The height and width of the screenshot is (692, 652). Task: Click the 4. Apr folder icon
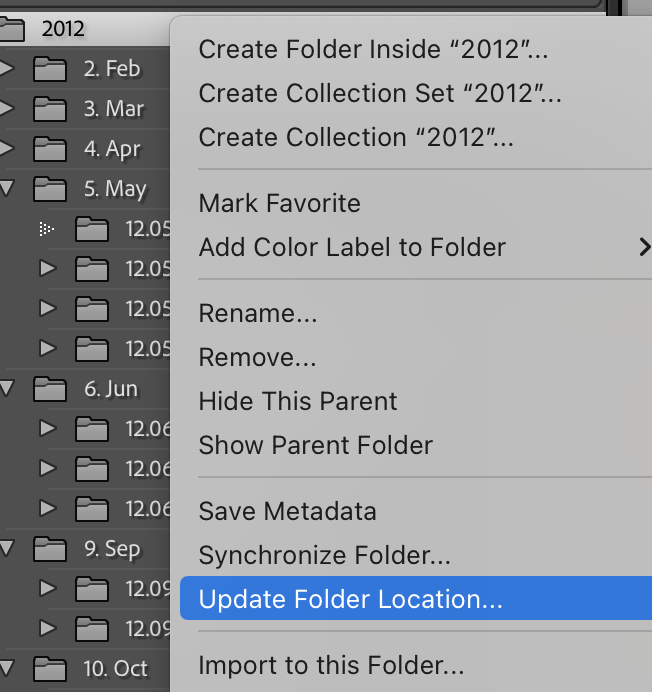50,149
